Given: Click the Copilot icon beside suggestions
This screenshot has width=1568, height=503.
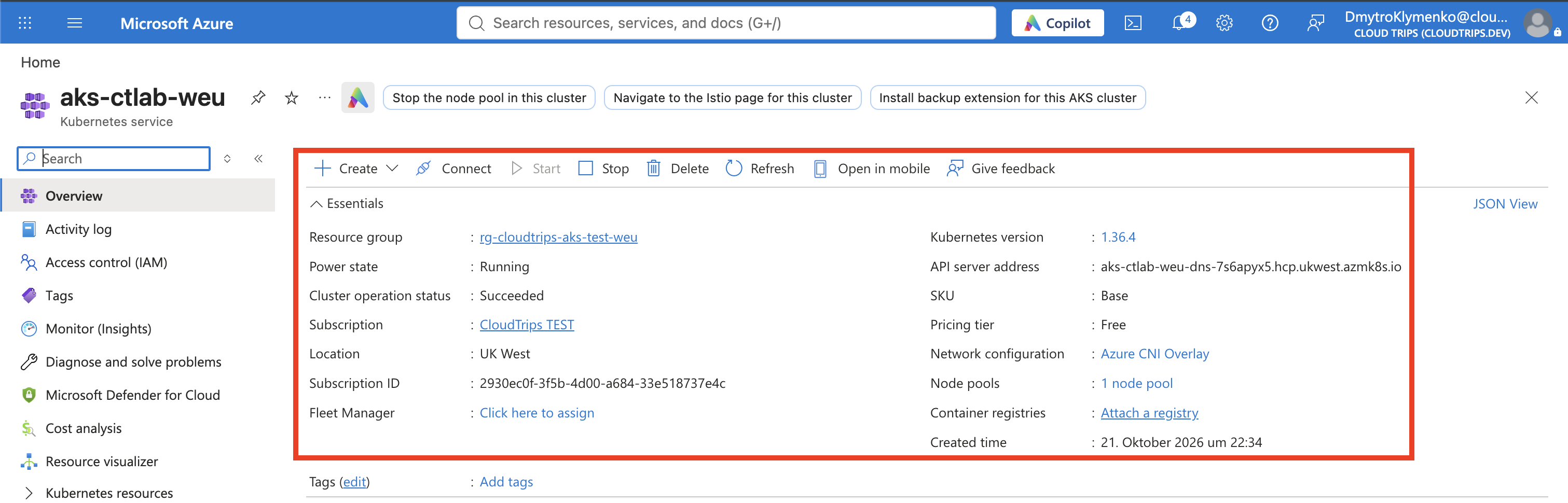Looking at the screenshot, I should pos(358,97).
